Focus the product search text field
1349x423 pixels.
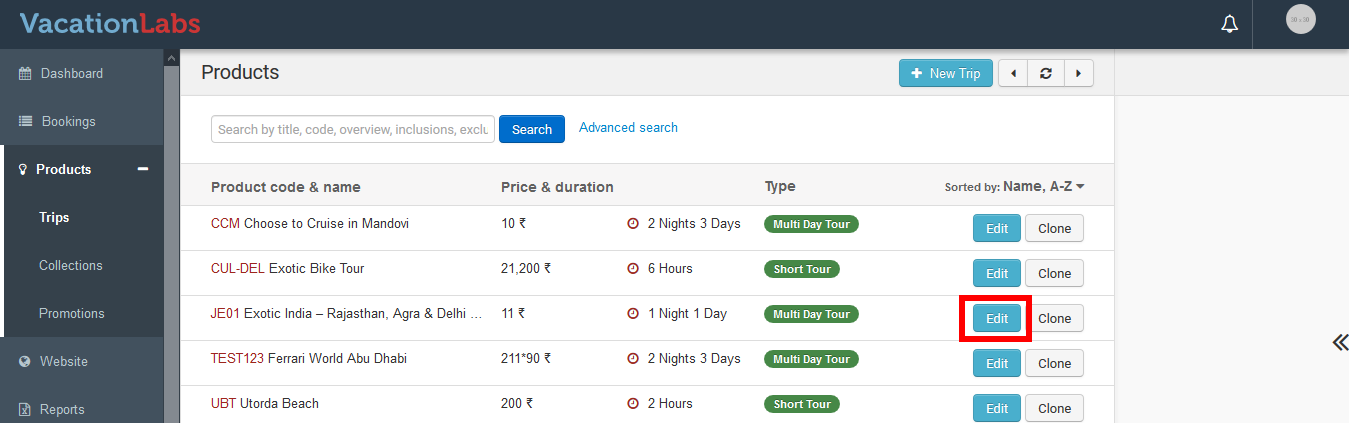[x=352, y=129]
